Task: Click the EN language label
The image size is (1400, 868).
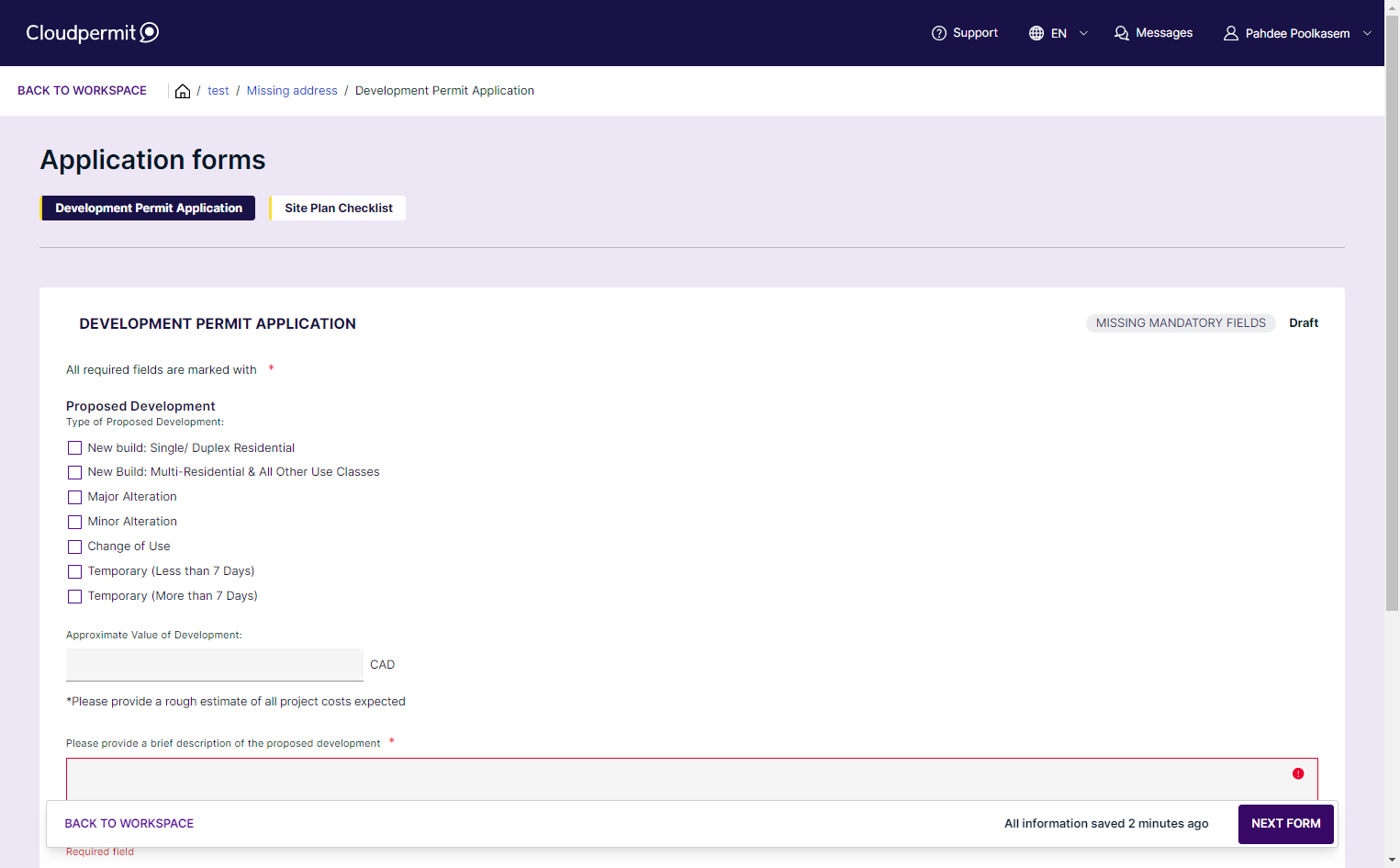Action: 1058,33
